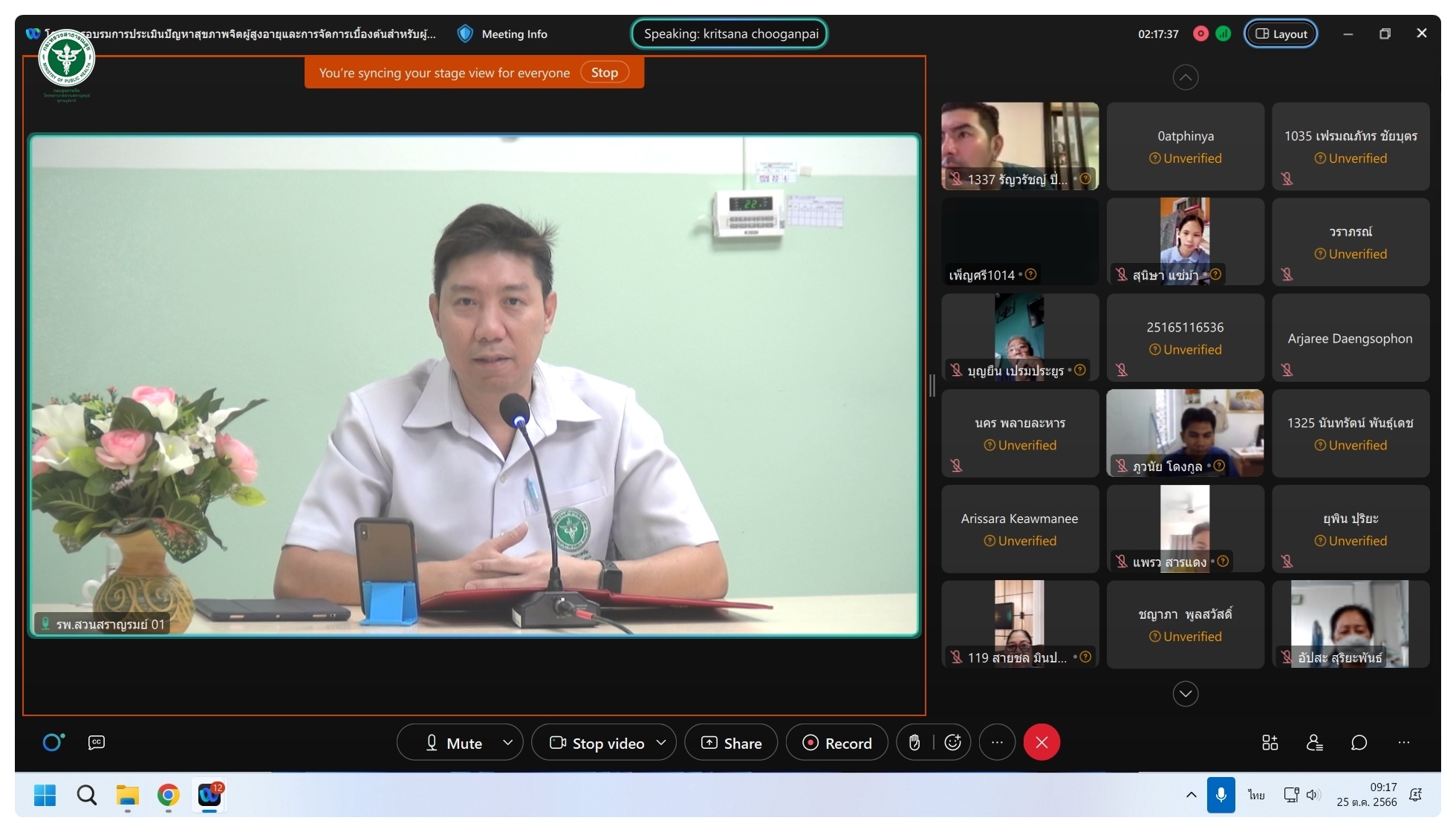The image size is (1456, 832).
Task: Stop syncing the stage view
Action: (604, 72)
